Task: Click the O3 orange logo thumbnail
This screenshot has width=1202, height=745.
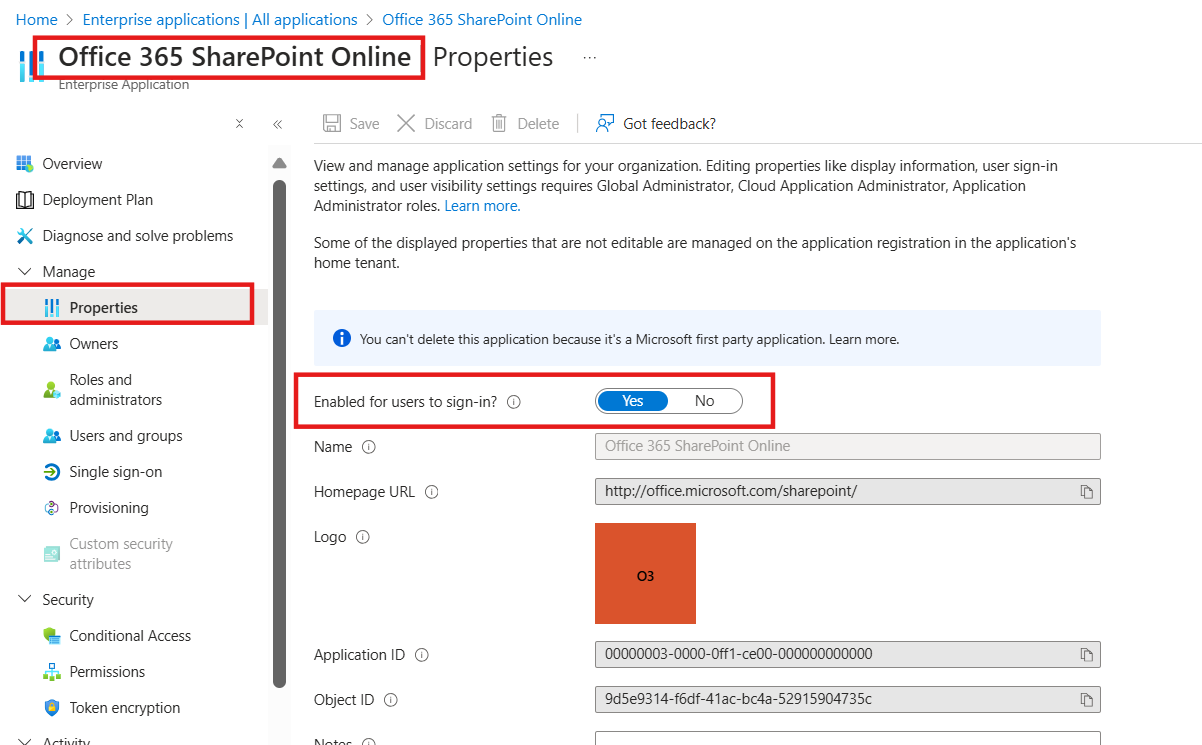Action: click(645, 574)
